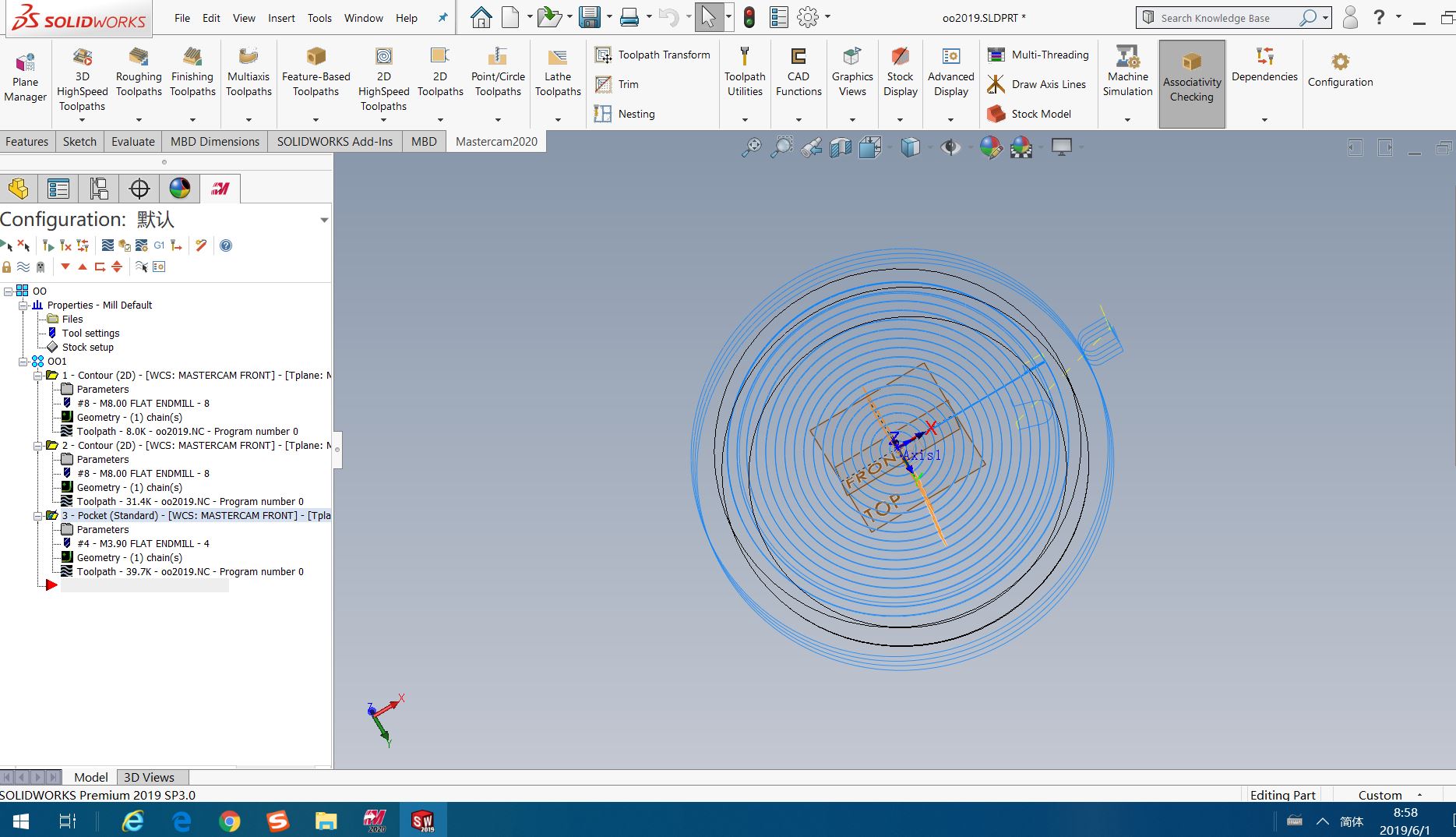Image resolution: width=1456 pixels, height=837 pixels.
Task: Open the 3D Views bottom tab
Action: tap(150, 777)
